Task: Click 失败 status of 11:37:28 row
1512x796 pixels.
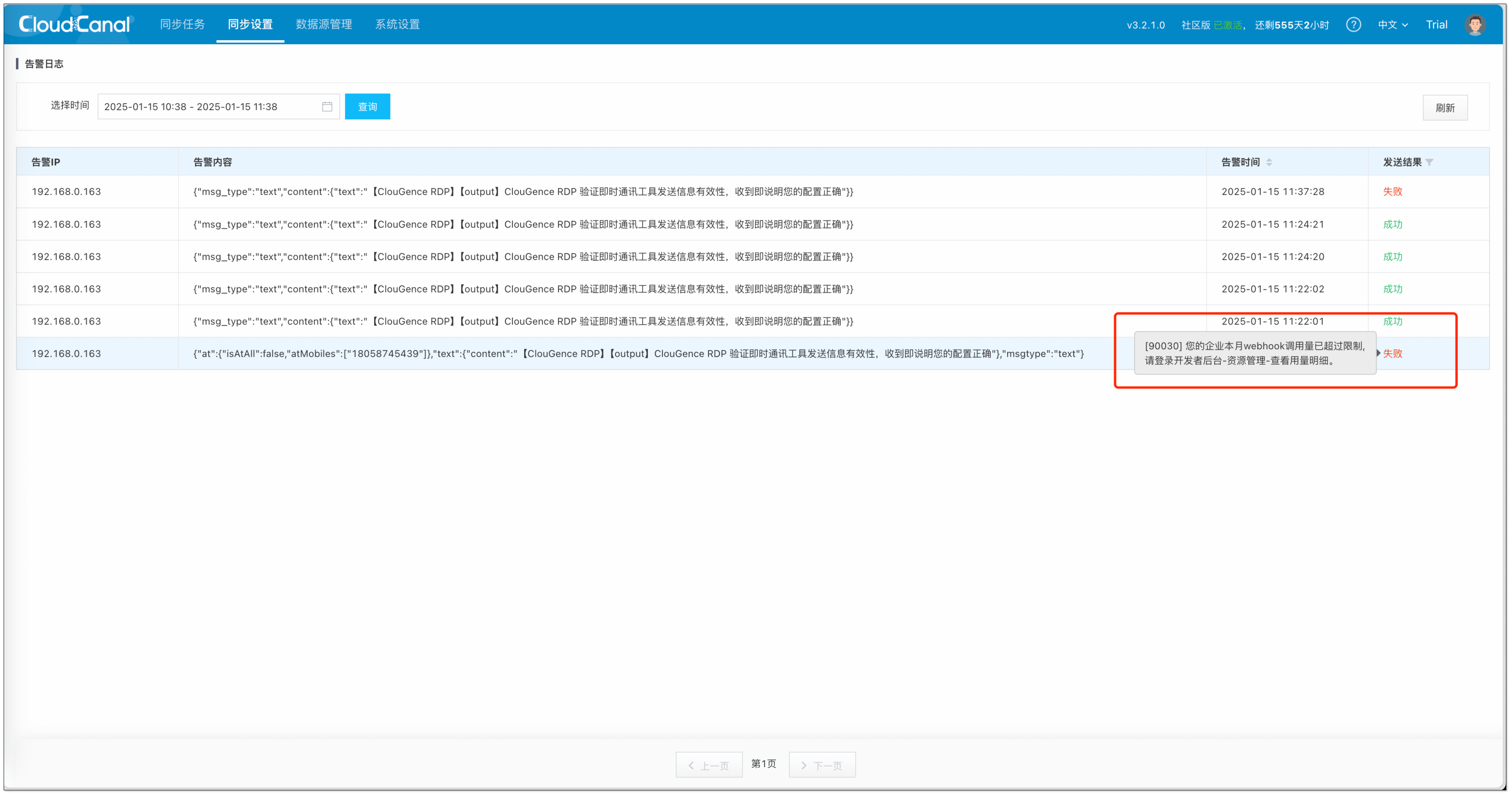Action: coord(1392,192)
